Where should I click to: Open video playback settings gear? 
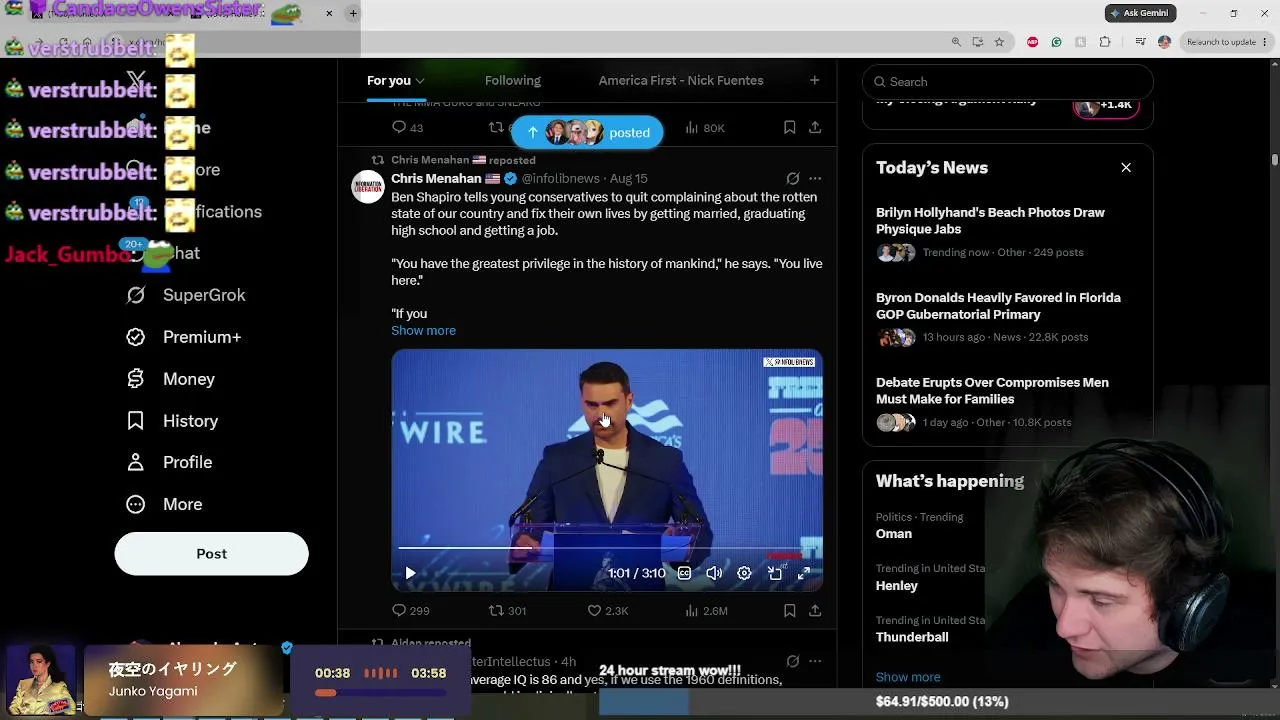[744, 573]
